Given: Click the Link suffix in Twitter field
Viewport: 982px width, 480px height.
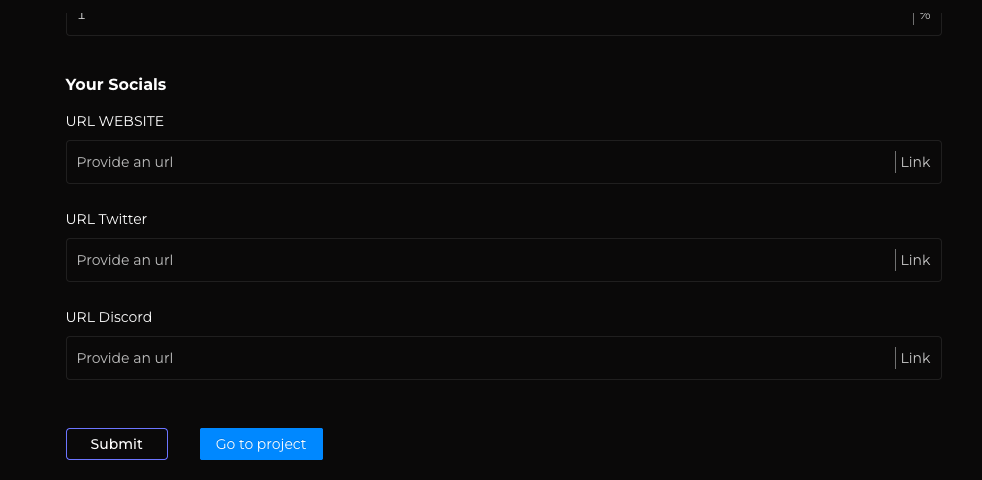Looking at the screenshot, I should point(915,260).
